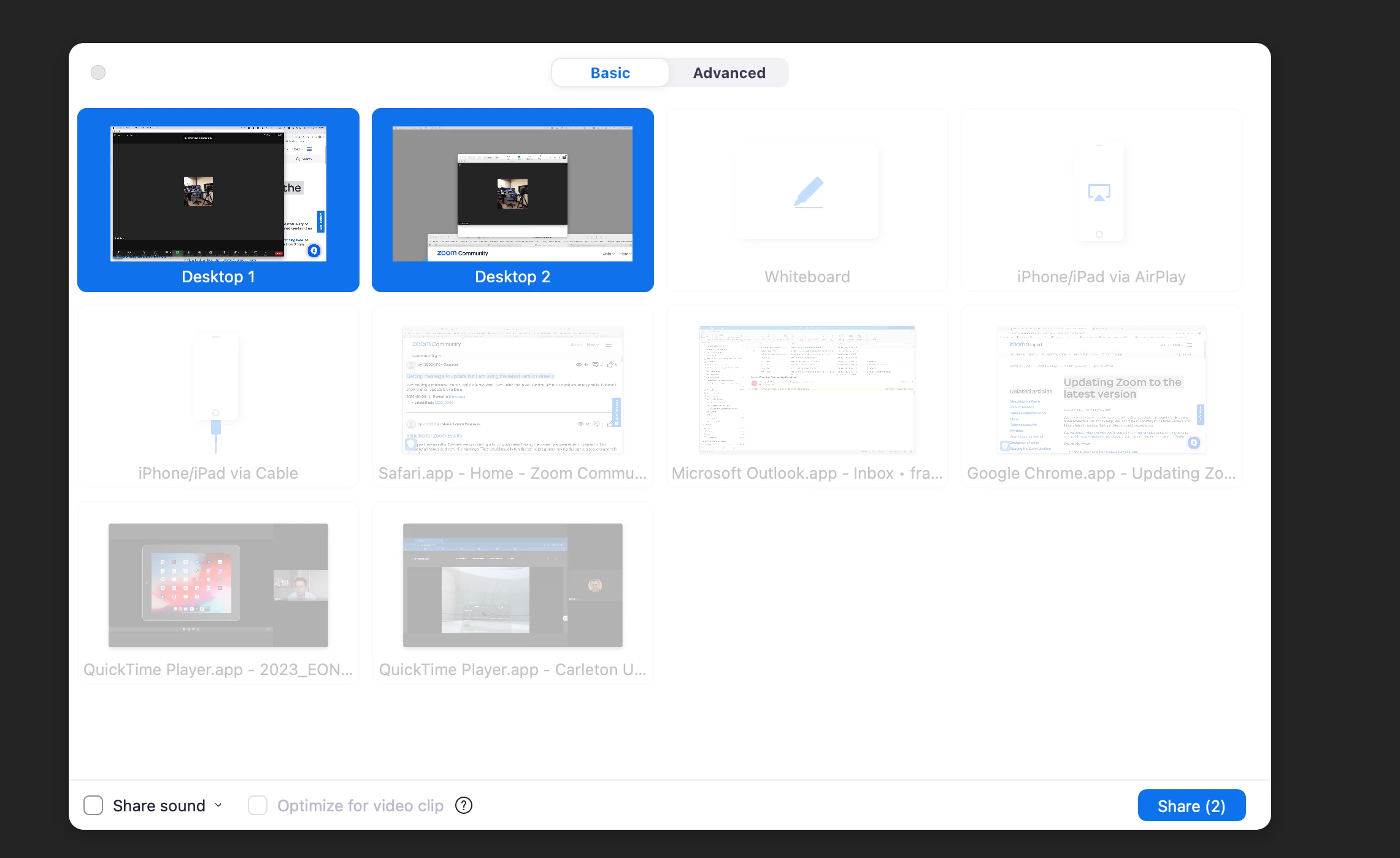This screenshot has height=858, width=1400.
Task: Click the Optimize for video clip label
Action: [x=360, y=805]
